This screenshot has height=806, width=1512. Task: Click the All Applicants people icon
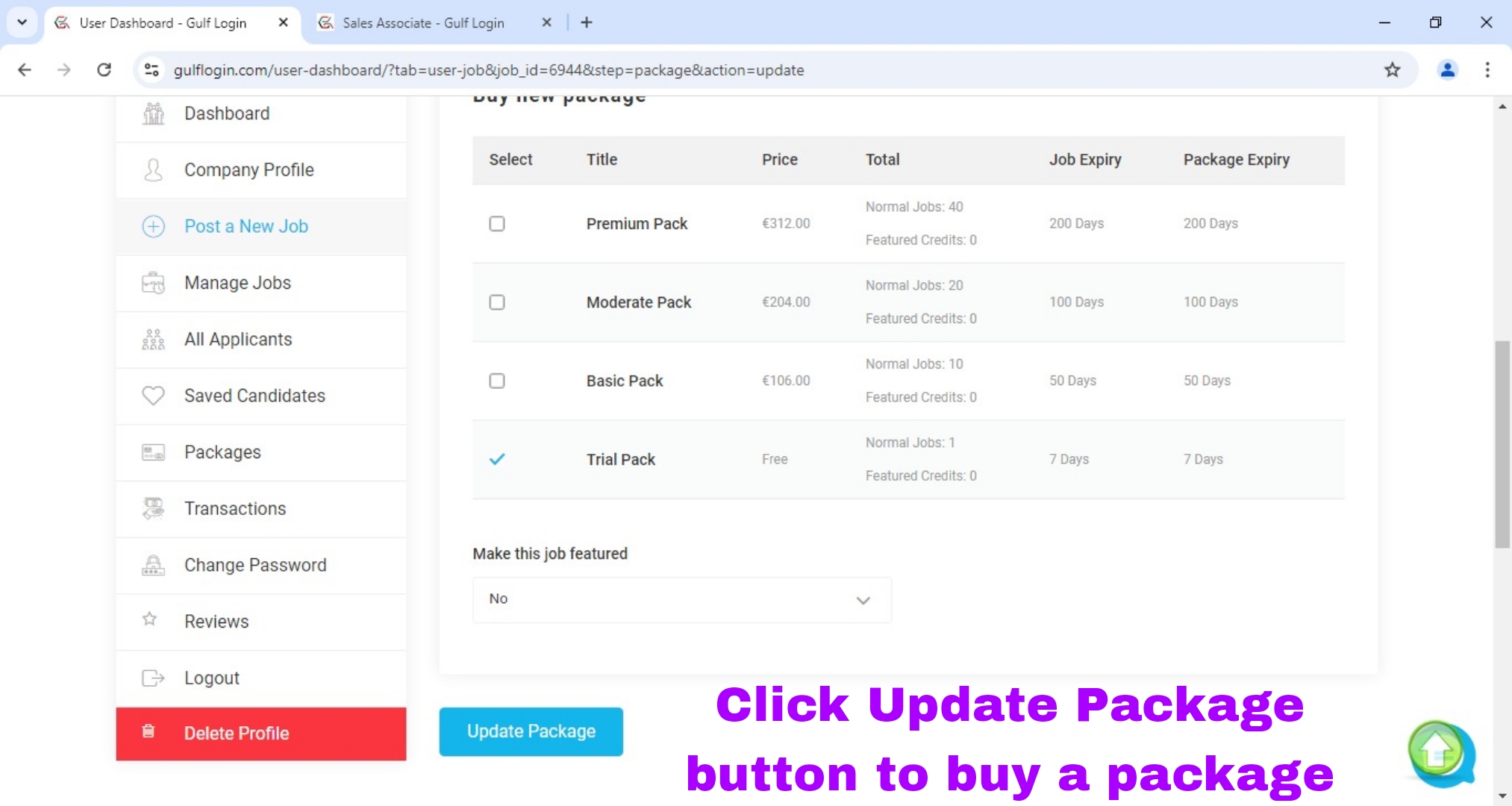(152, 339)
